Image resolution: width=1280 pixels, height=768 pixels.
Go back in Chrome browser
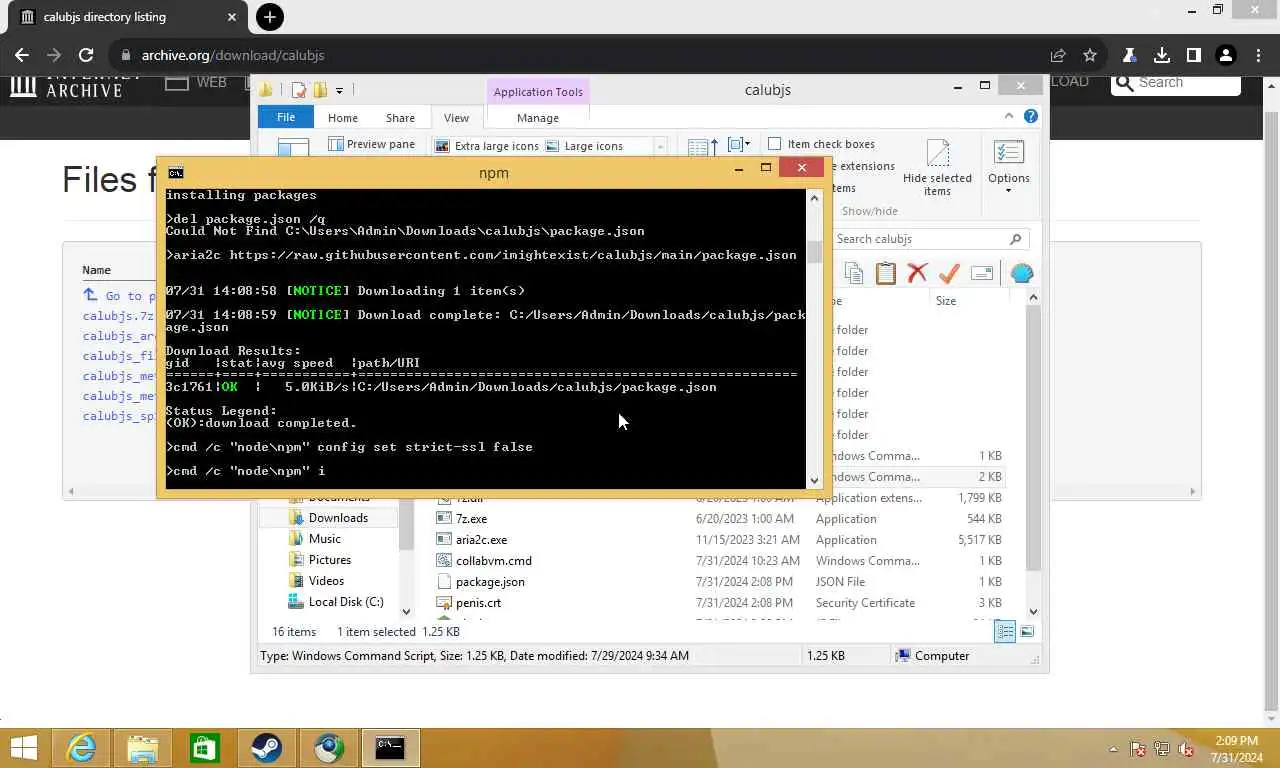pos(22,55)
